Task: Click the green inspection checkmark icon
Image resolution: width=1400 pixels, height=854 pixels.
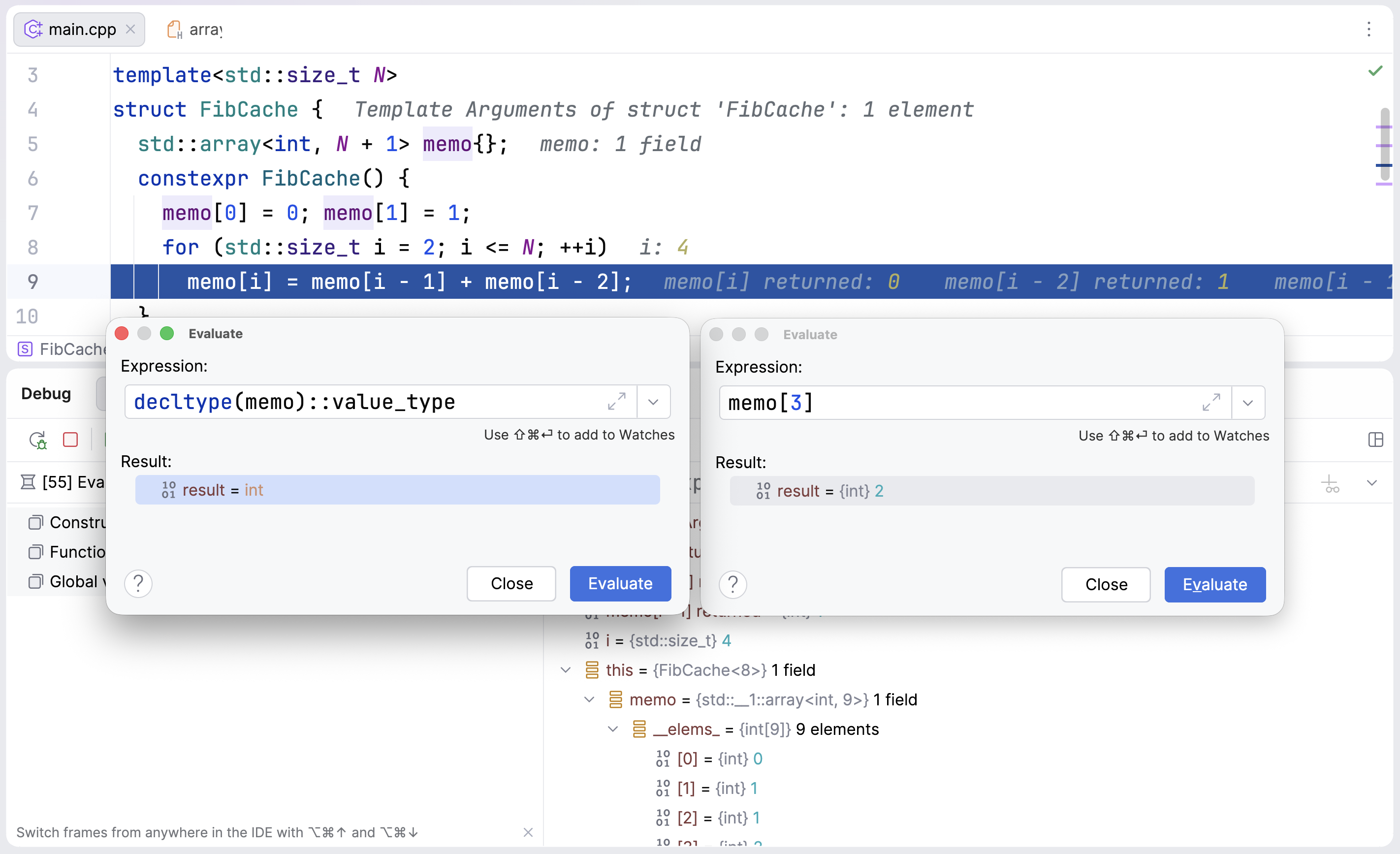Action: click(1375, 71)
